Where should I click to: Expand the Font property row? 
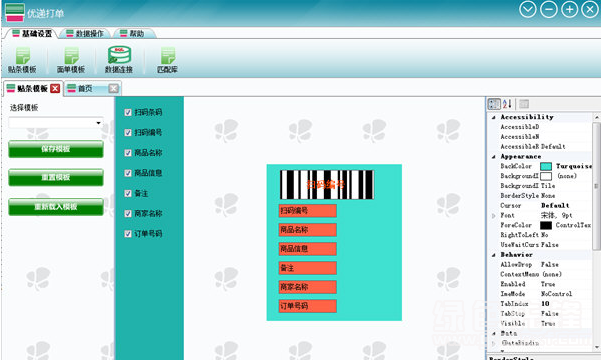pos(494,216)
